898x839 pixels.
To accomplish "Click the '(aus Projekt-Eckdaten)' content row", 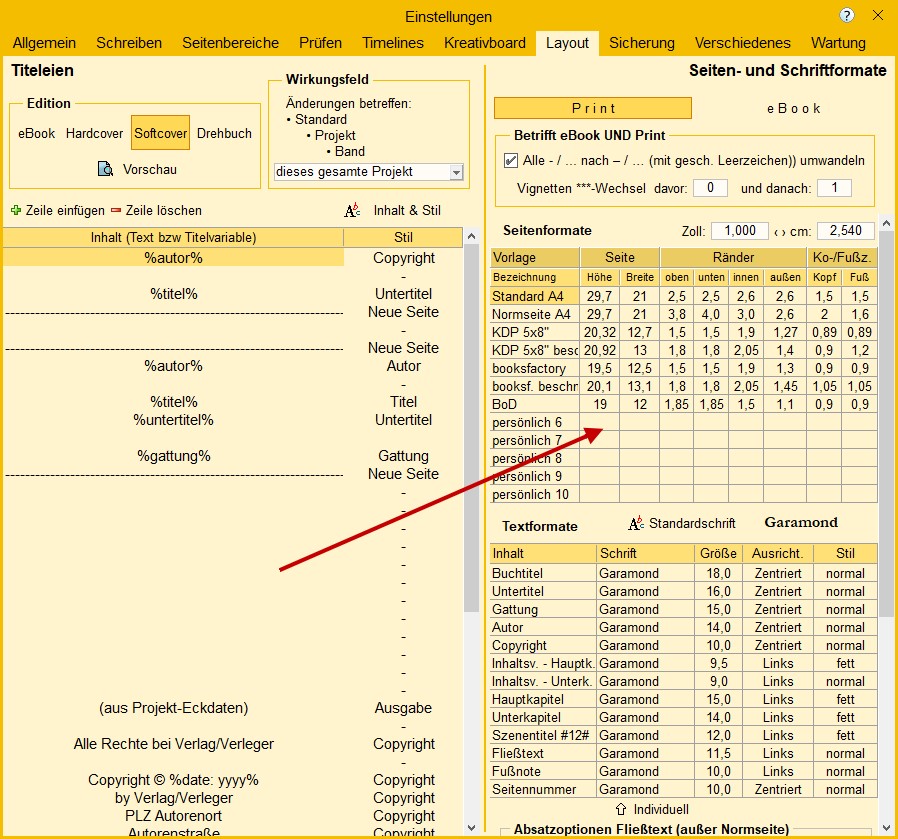I will [174, 708].
